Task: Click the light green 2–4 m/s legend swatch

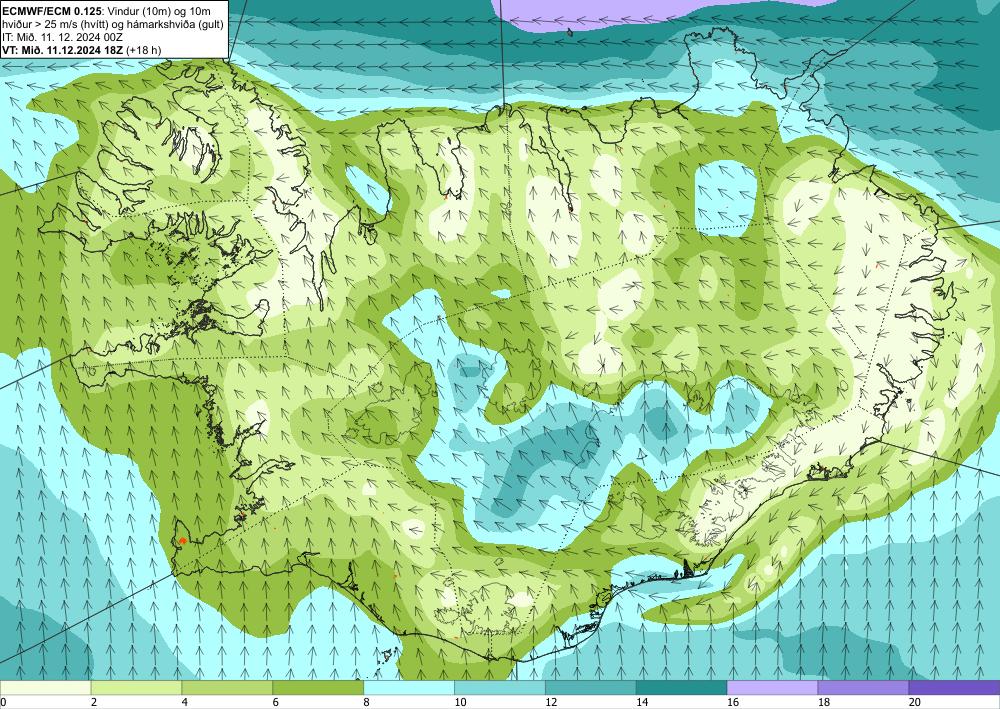Action: (136, 687)
